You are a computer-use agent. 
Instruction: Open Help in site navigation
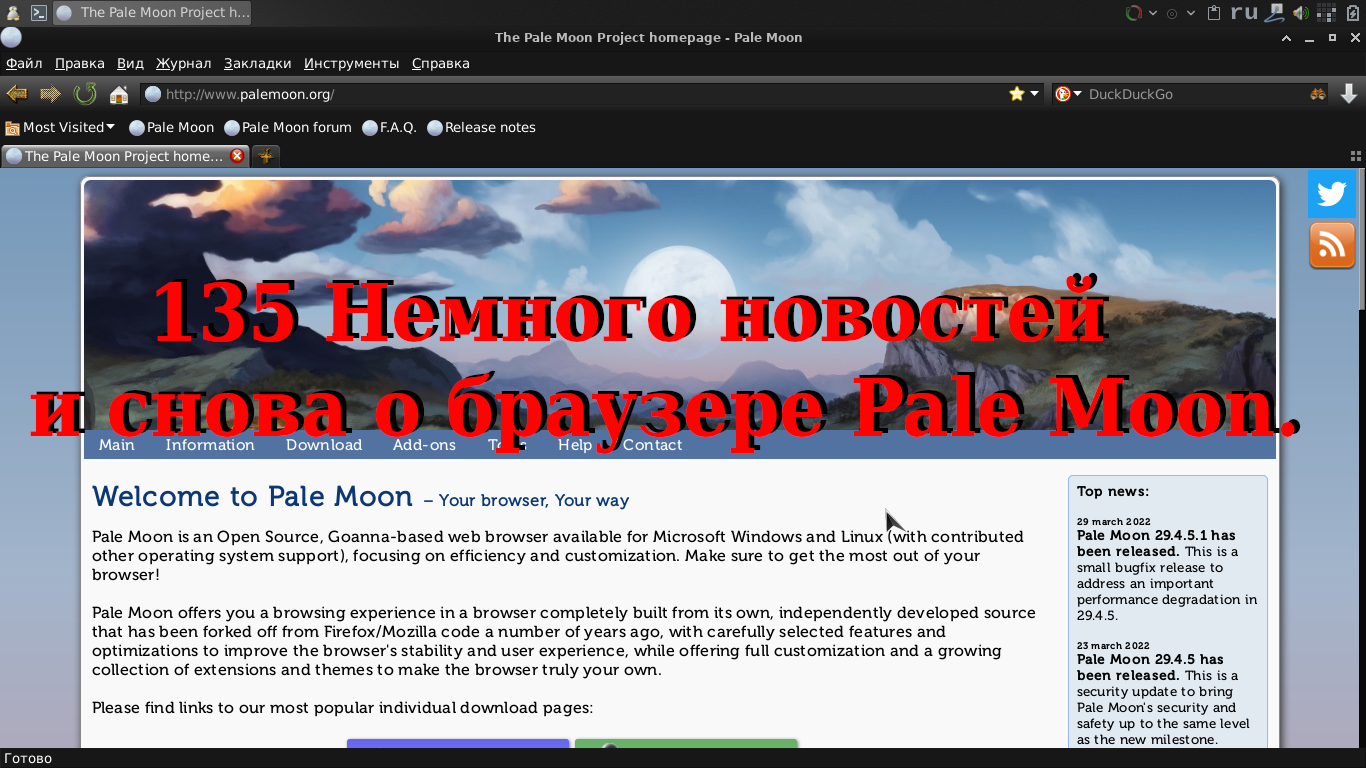(575, 445)
